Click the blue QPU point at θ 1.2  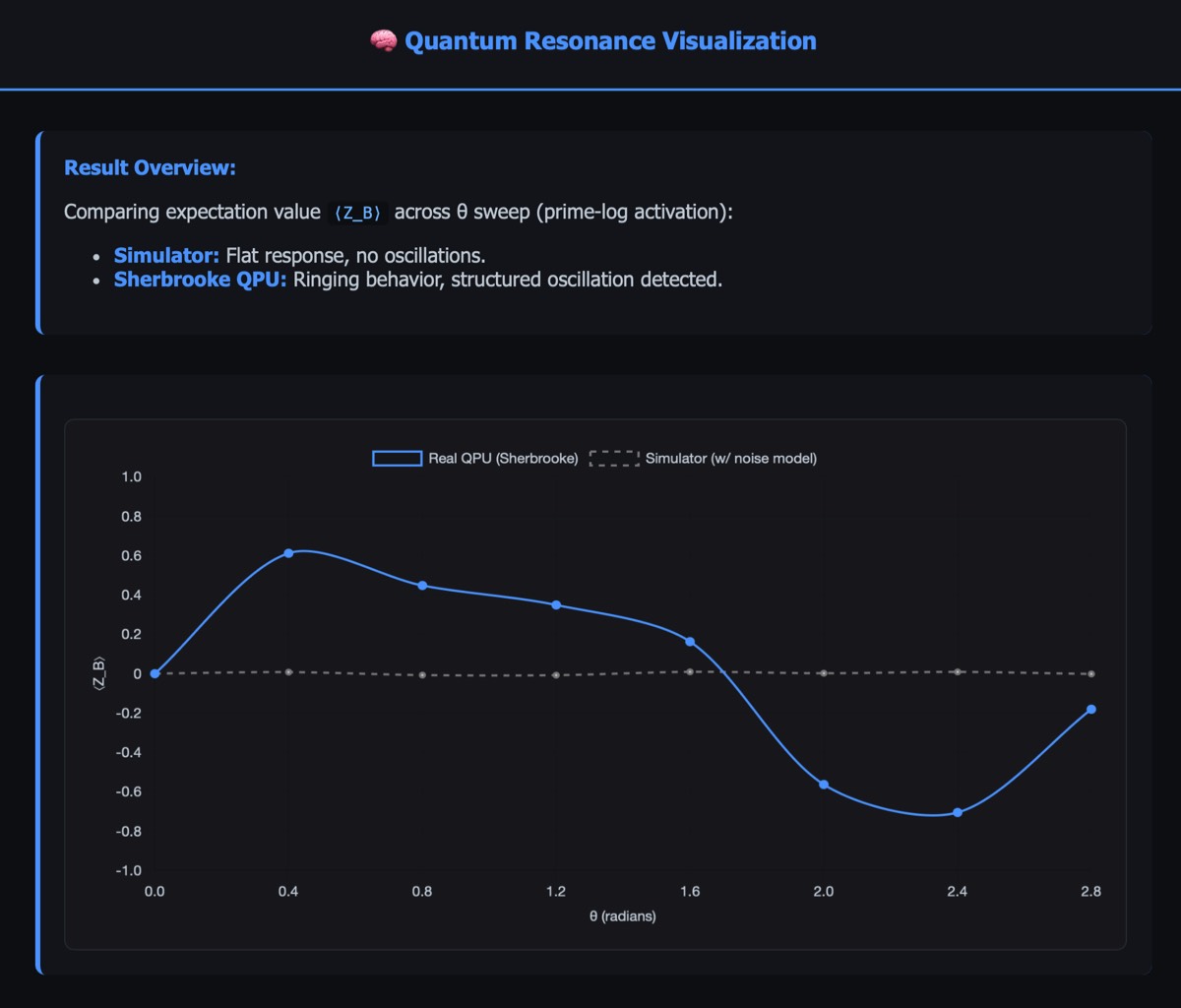tap(556, 604)
